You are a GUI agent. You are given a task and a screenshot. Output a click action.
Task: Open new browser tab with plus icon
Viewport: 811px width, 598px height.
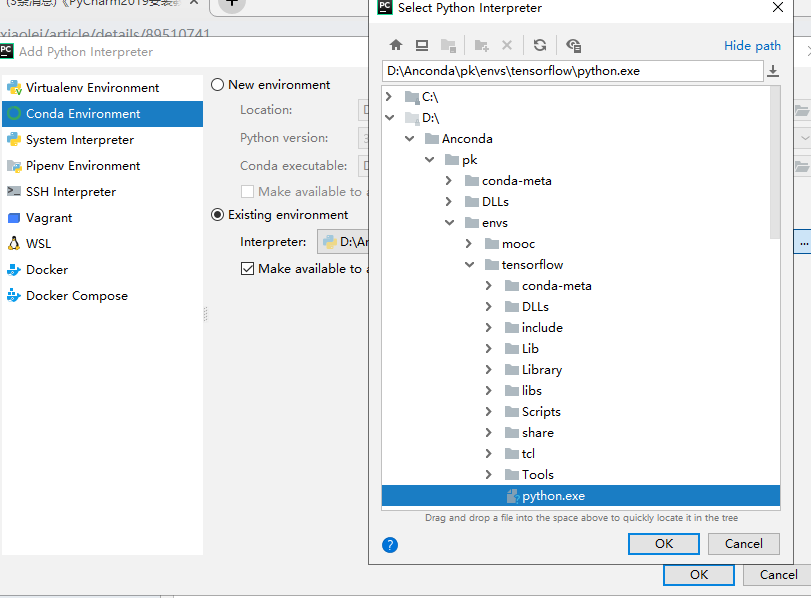pos(232,4)
